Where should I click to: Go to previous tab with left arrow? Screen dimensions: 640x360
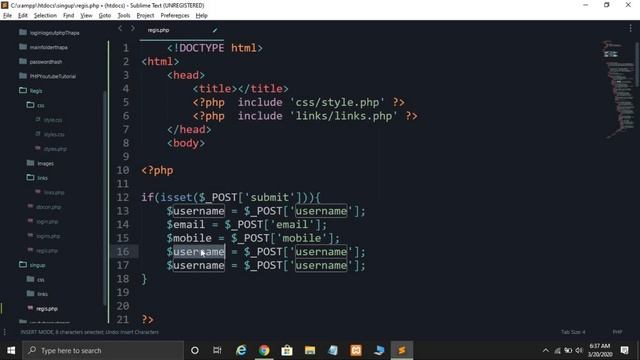(120, 29)
